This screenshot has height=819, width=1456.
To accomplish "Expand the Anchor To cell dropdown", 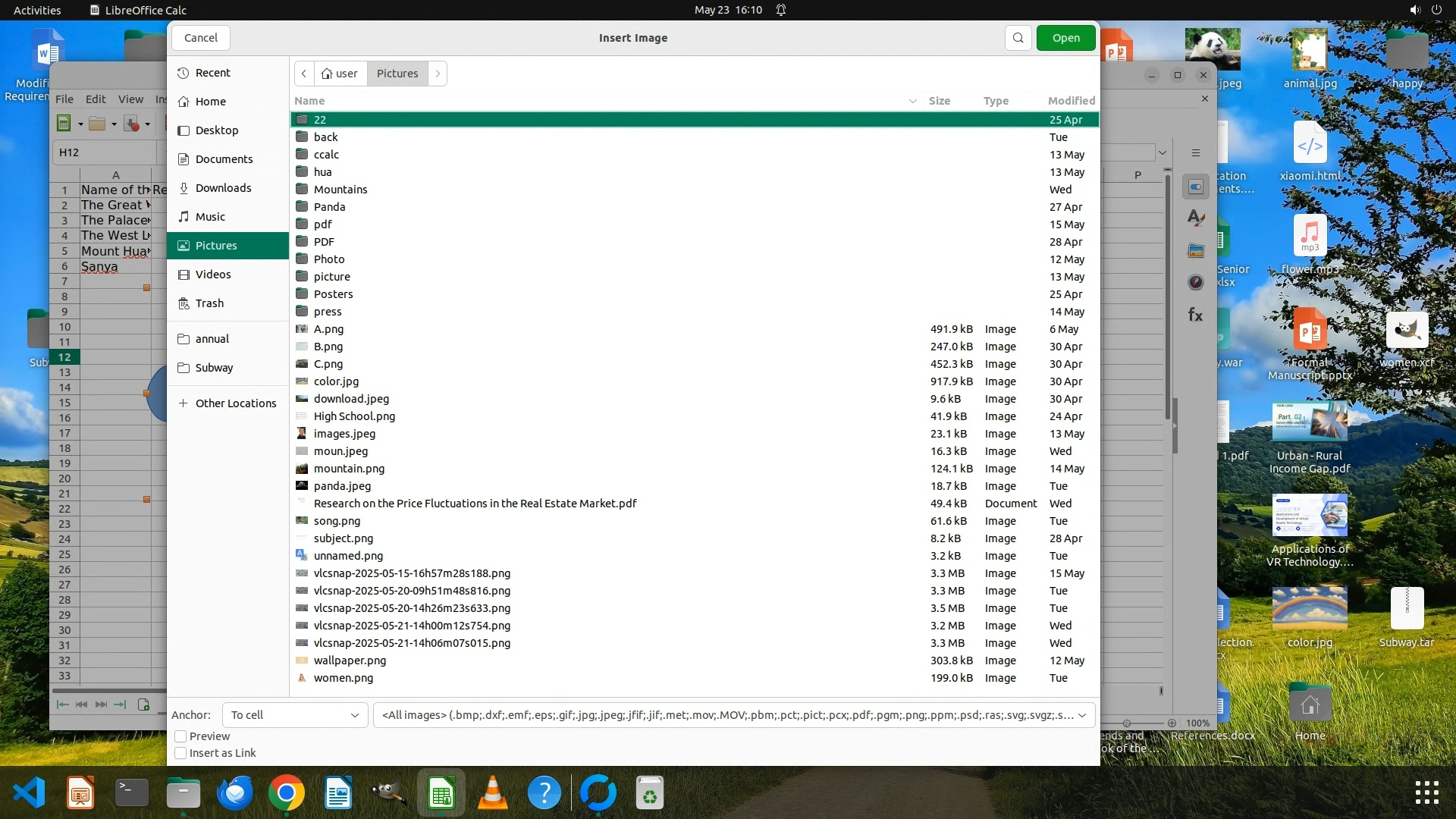I will click(295, 715).
